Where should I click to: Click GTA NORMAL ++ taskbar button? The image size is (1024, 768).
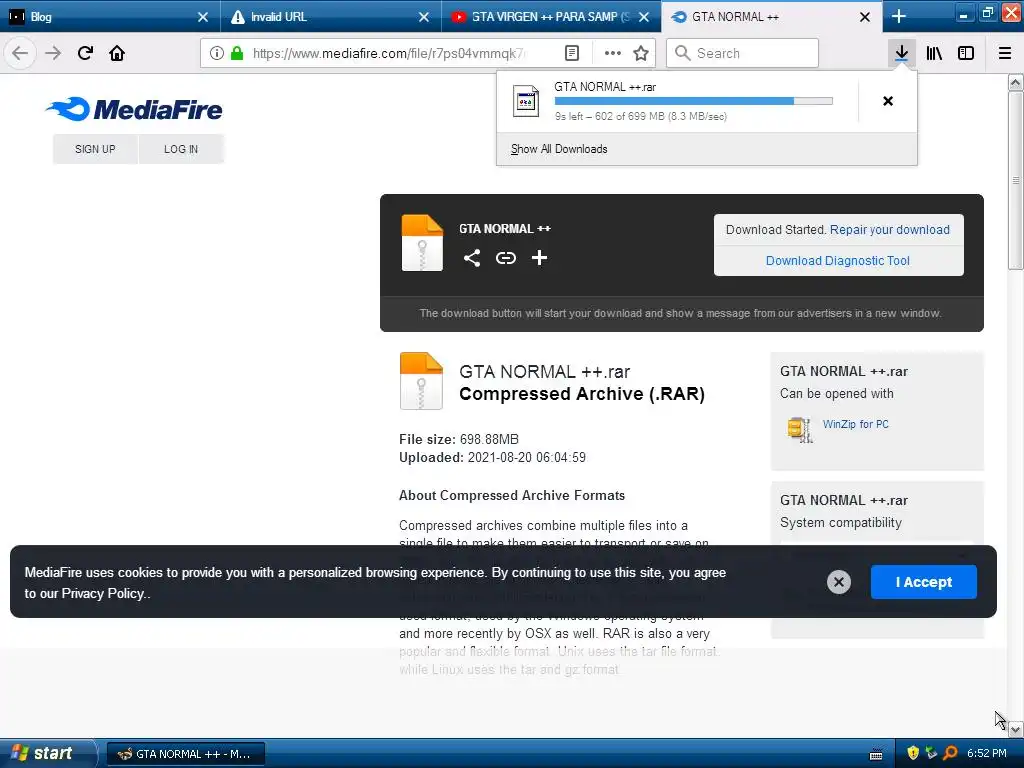185,754
